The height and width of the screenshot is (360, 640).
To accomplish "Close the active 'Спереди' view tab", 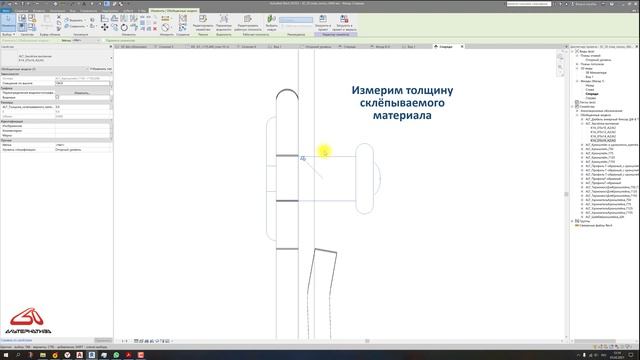I will click(x=462, y=47).
